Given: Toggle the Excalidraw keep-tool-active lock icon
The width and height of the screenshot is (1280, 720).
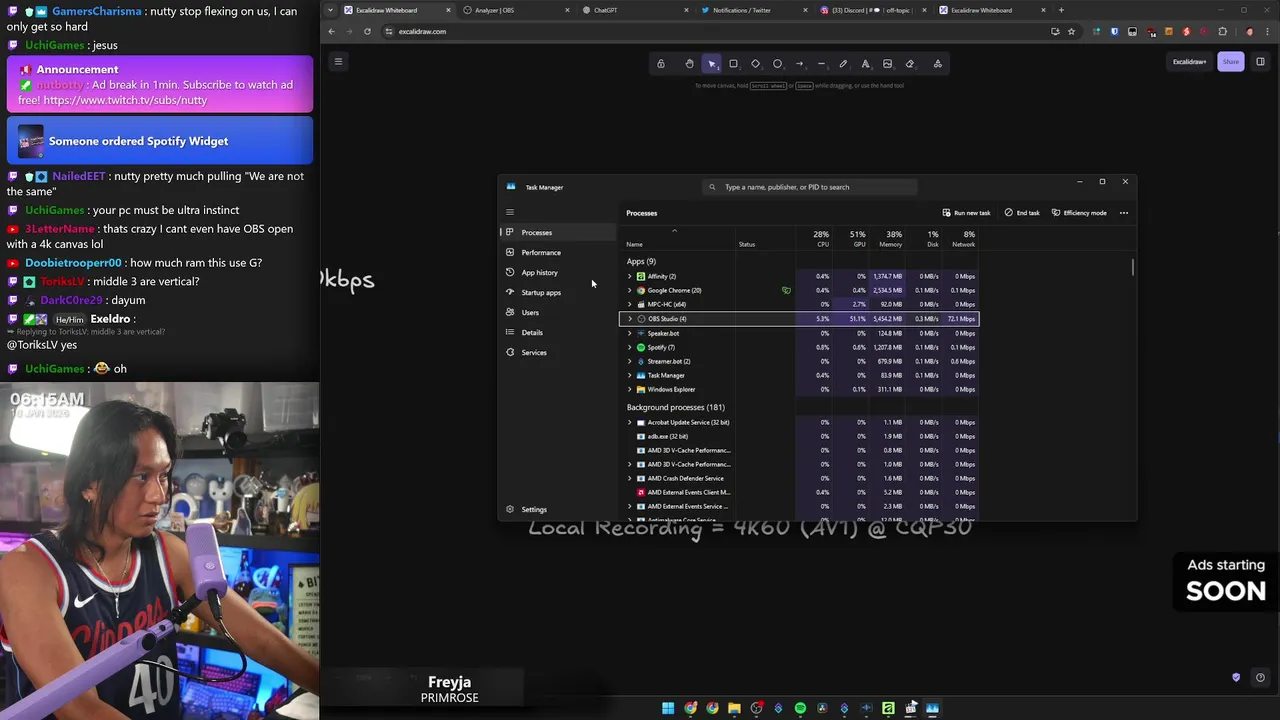Looking at the screenshot, I should pos(661,63).
